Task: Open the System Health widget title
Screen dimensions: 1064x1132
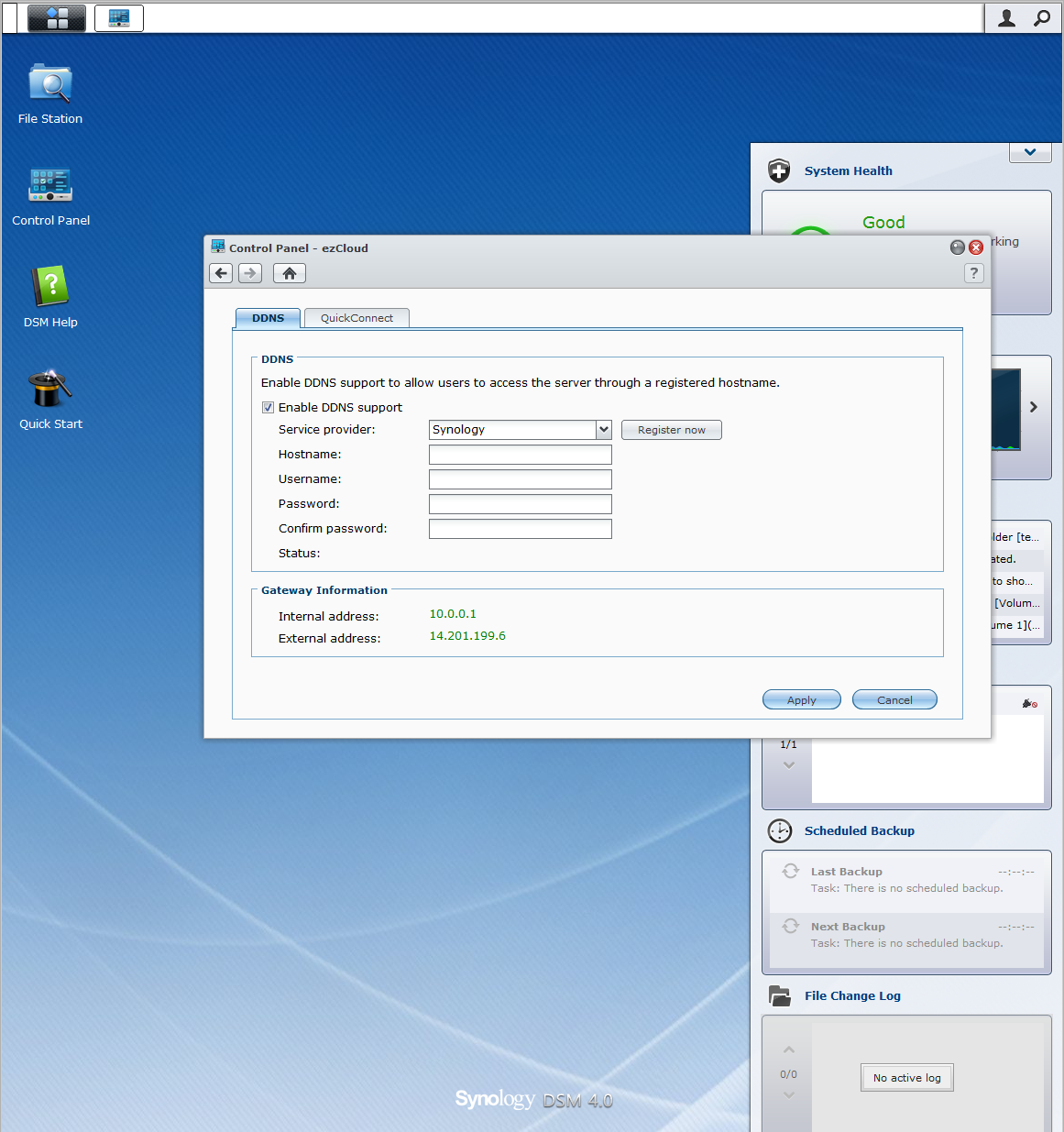Action: 849,170
